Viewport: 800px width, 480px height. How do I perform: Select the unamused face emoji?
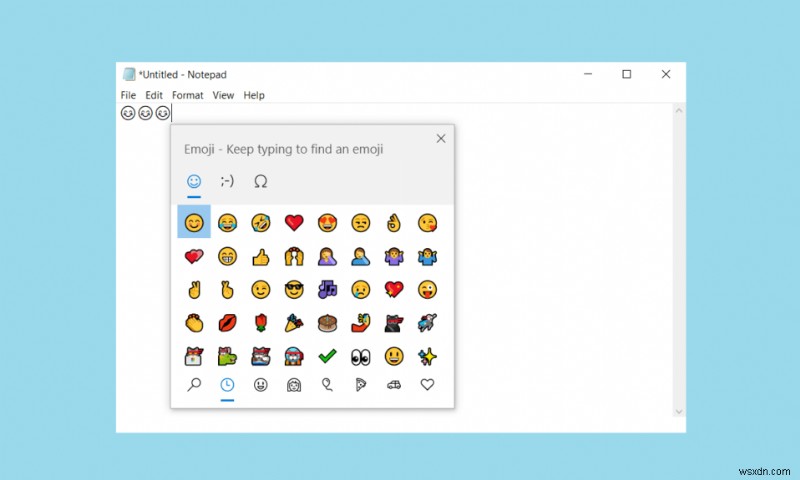tap(361, 222)
